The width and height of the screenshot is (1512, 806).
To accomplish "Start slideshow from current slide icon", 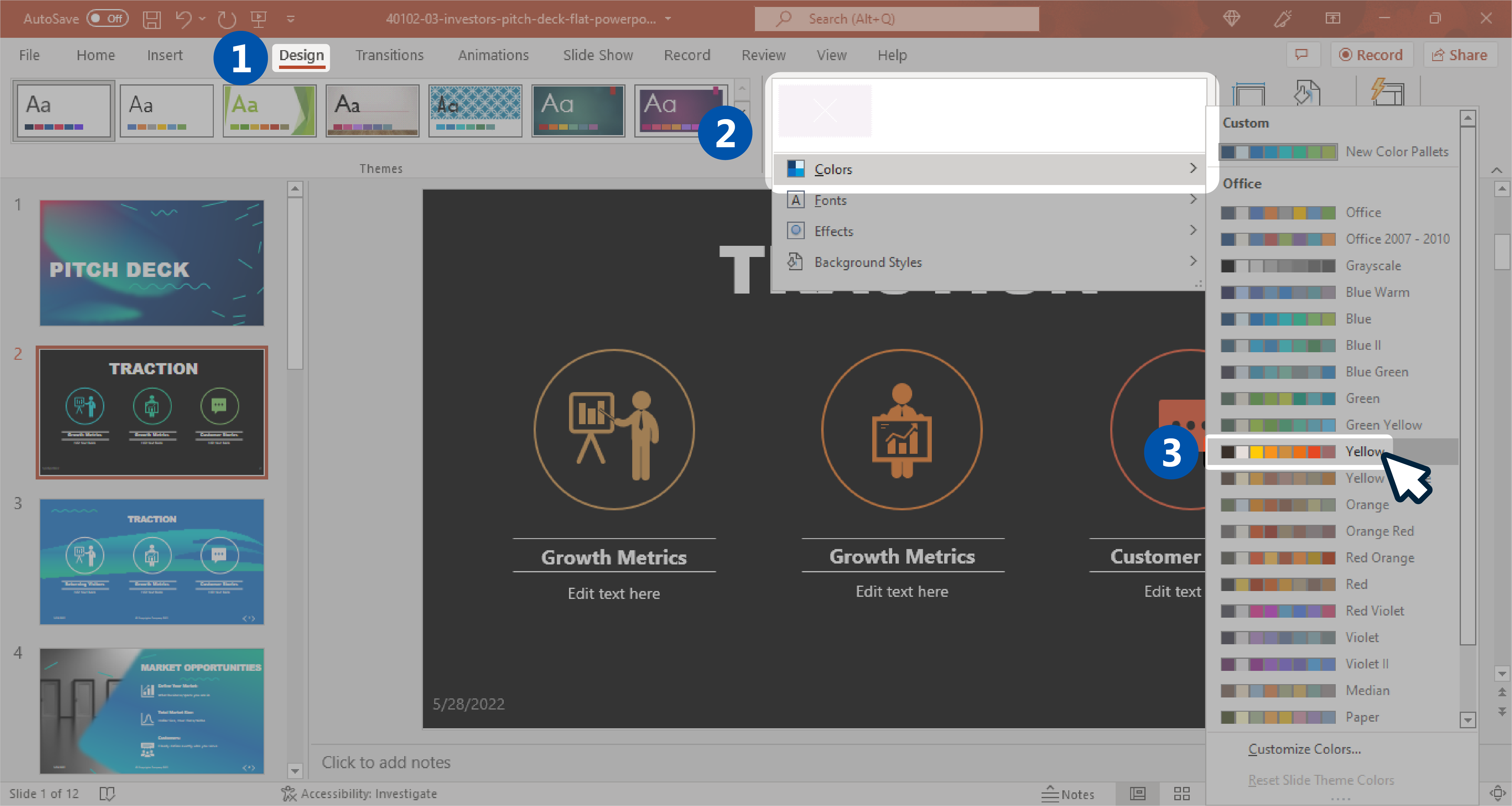I will point(258,19).
